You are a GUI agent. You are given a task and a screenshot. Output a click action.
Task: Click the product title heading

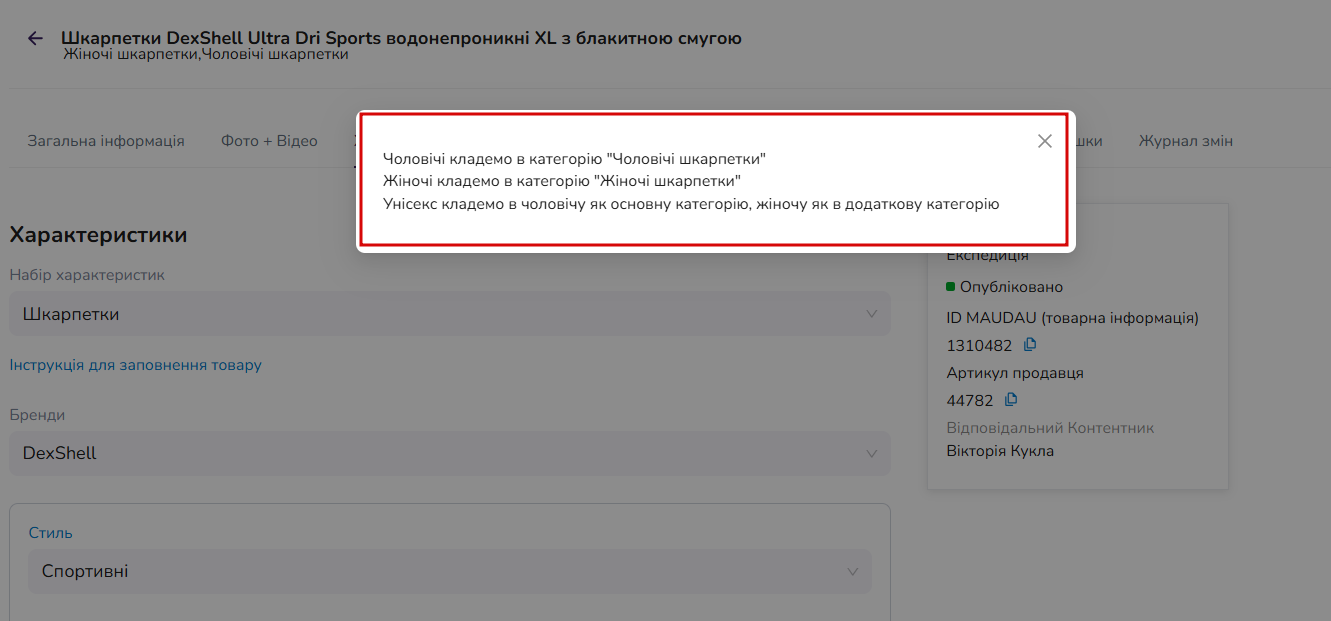pyautogui.click(x=401, y=38)
